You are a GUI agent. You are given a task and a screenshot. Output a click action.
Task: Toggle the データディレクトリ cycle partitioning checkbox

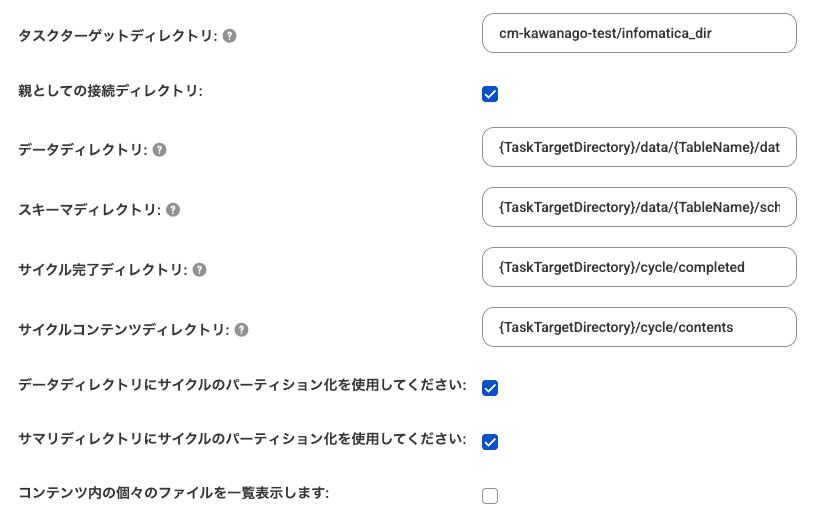point(490,388)
